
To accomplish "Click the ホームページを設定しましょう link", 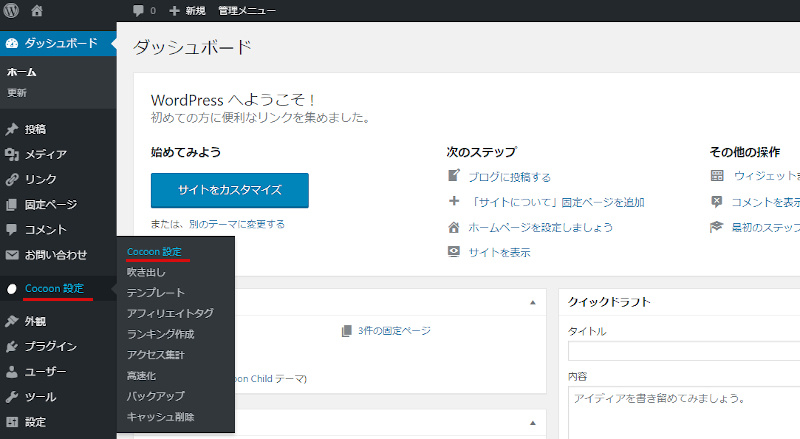I will tap(541, 227).
